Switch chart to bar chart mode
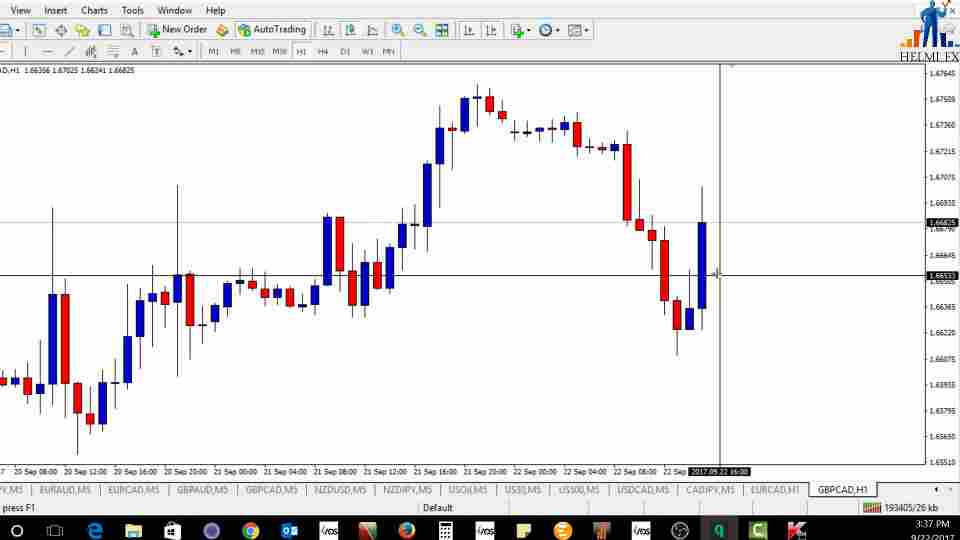 [x=328, y=30]
